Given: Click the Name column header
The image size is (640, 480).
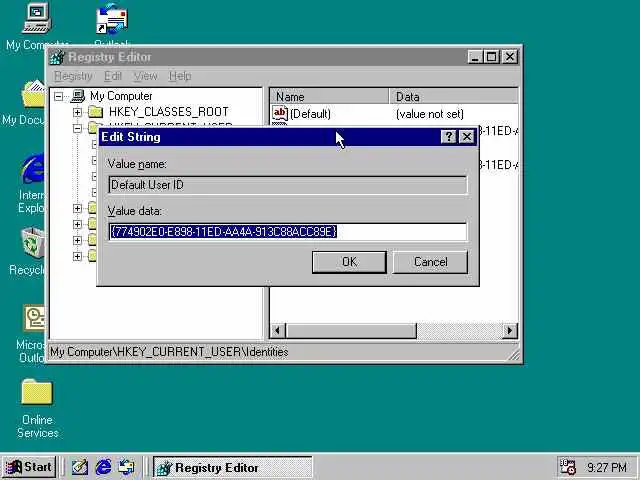Looking at the screenshot, I should tap(329, 97).
